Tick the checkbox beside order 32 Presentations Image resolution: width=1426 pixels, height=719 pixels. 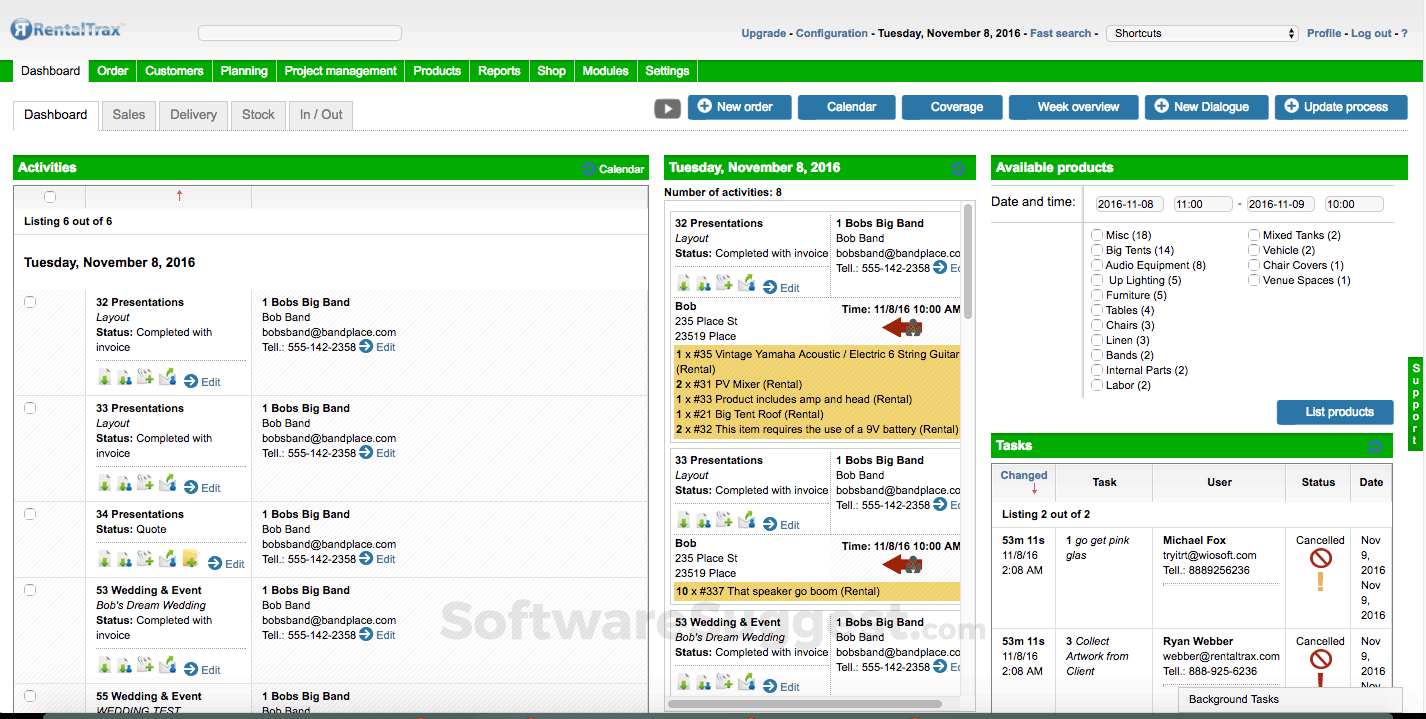point(29,301)
